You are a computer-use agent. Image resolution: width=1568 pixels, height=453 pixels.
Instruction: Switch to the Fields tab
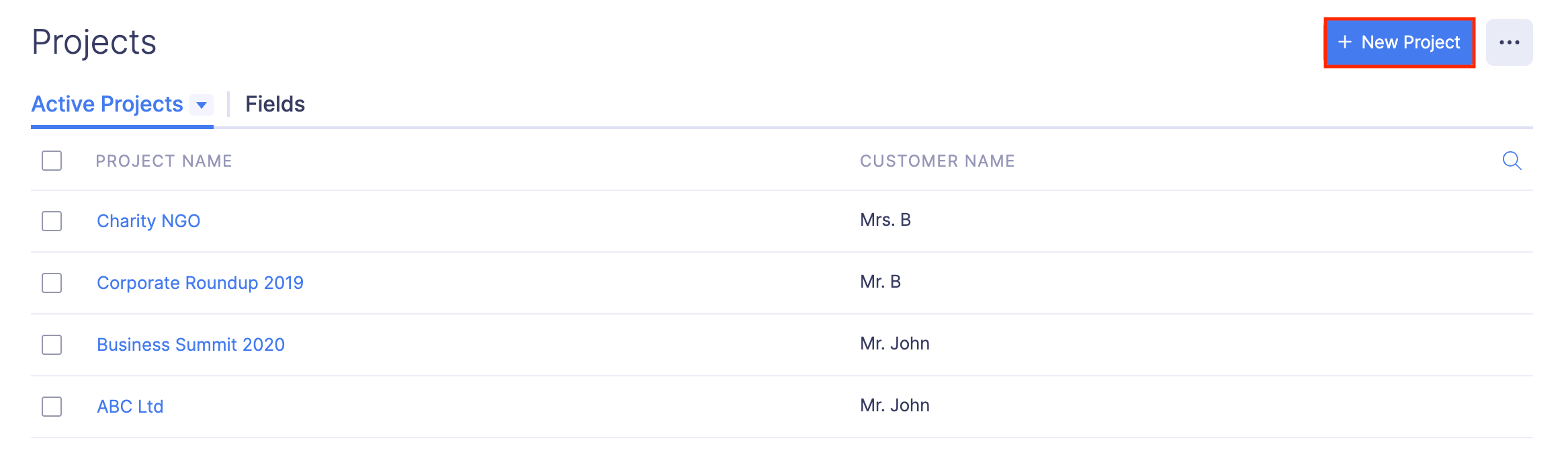[x=275, y=104]
